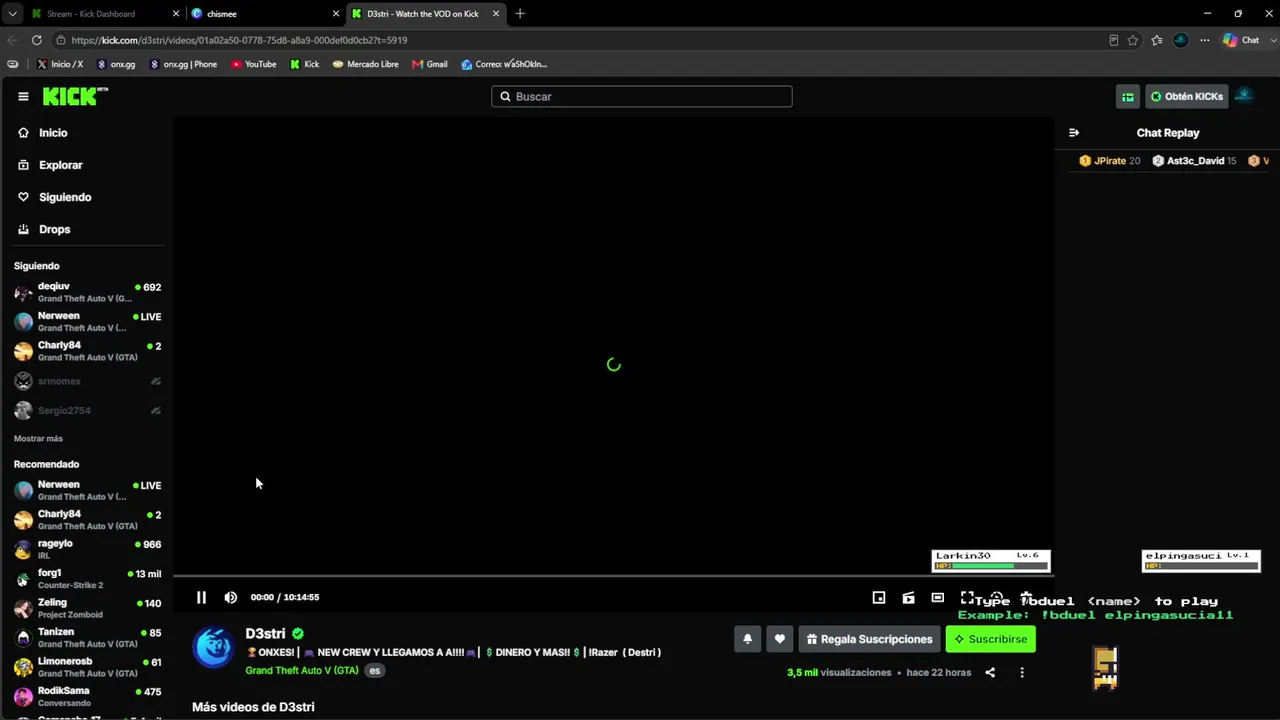The width and height of the screenshot is (1280, 720).
Task: Click the clip icon in player controls
Action: (x=908, y=597)
